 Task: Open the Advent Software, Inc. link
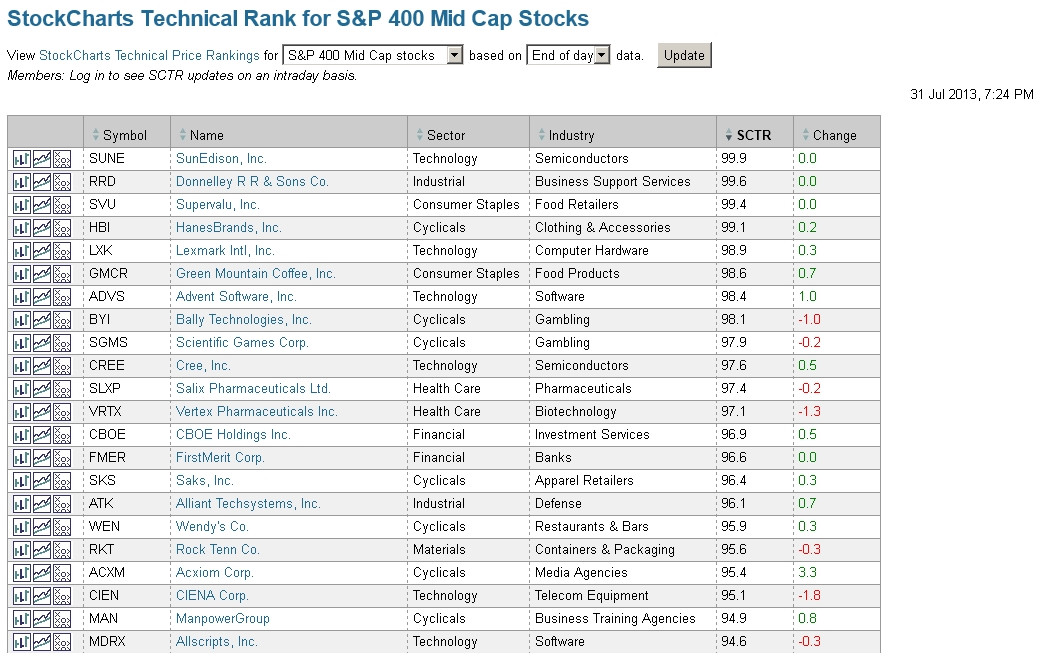(236, 297)
